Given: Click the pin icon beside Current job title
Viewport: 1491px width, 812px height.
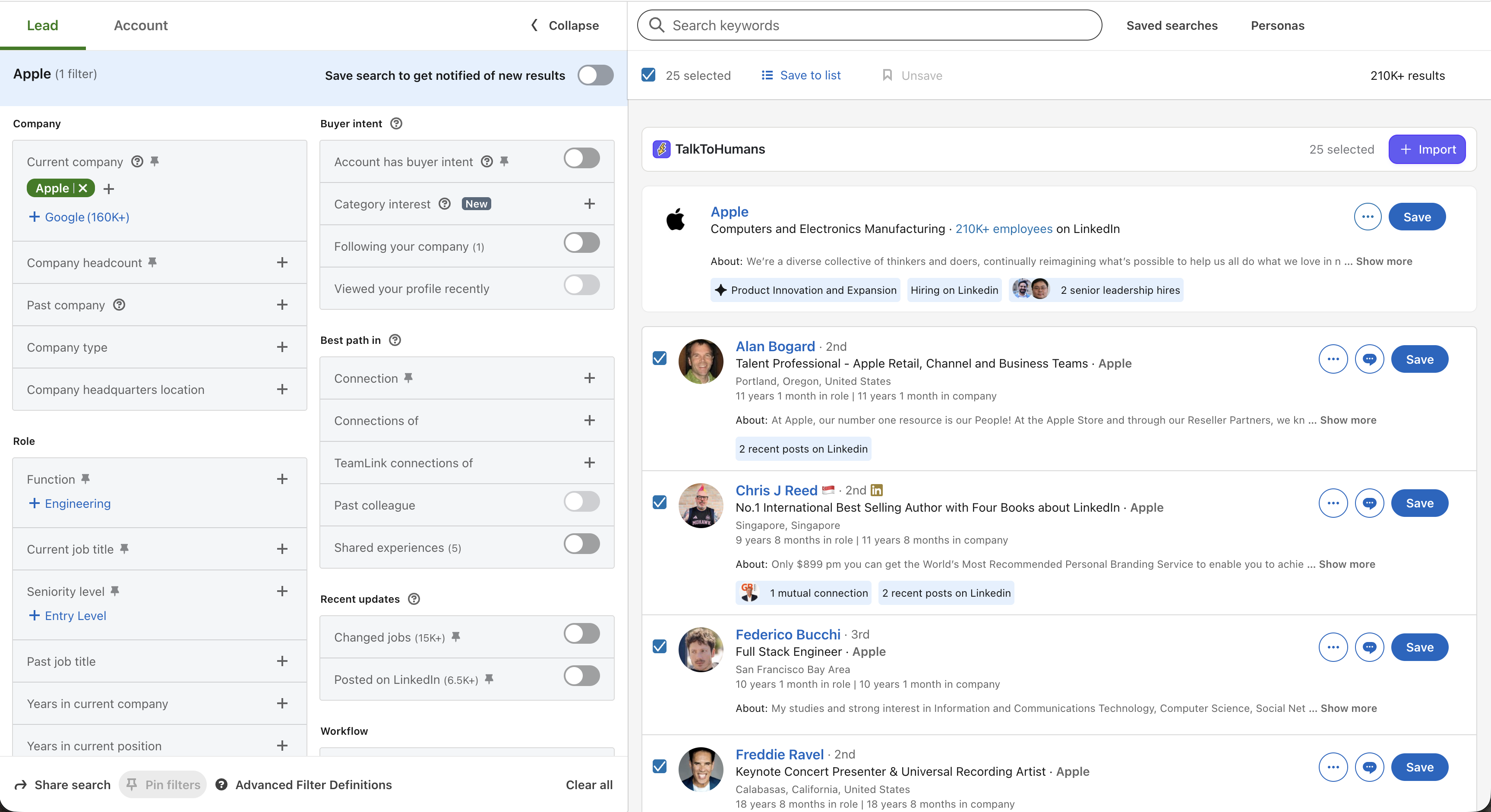Looking at the screenshot, I should 124,548.
